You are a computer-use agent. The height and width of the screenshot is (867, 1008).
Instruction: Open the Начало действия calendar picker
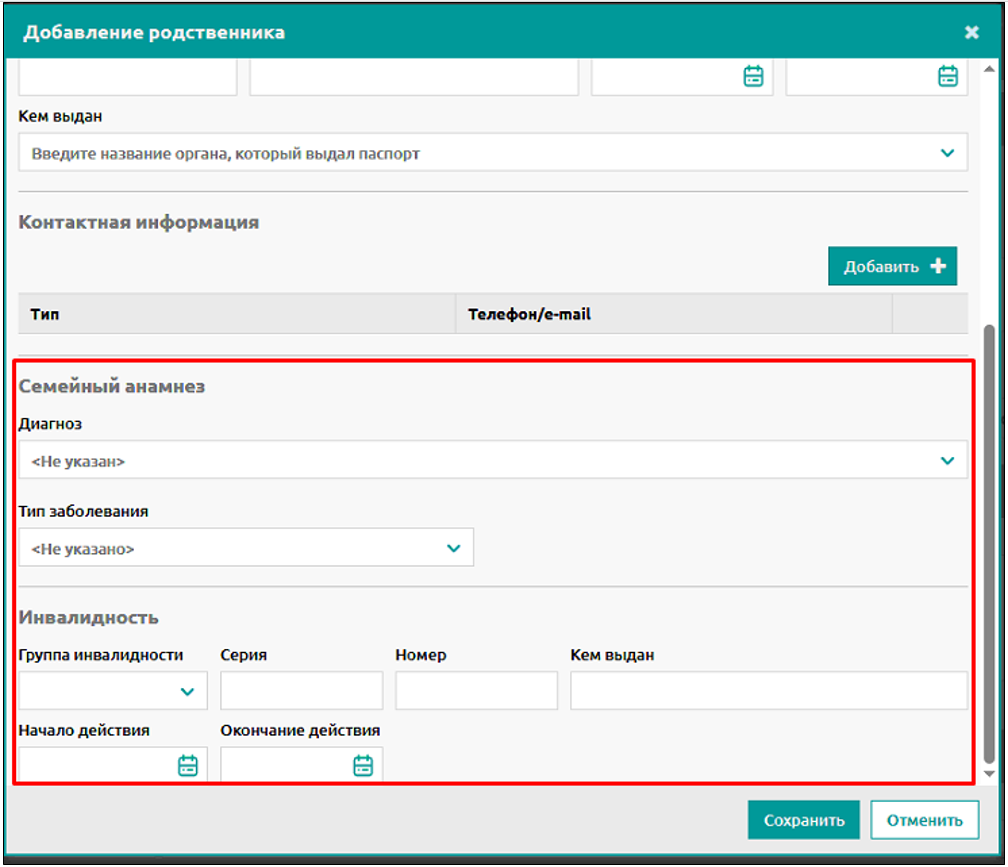[187, 766]
